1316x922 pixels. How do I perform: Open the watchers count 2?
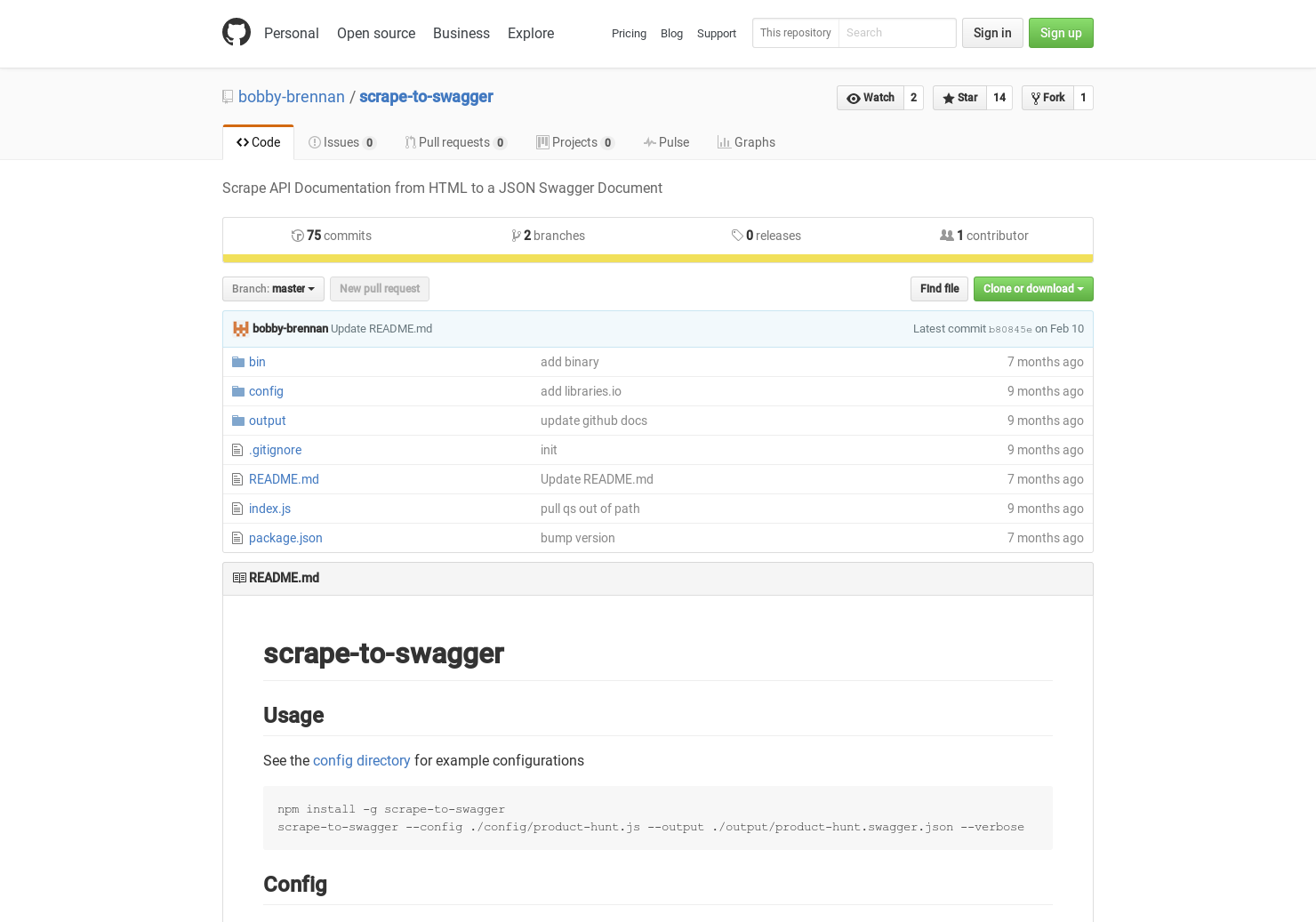point(913,98)
